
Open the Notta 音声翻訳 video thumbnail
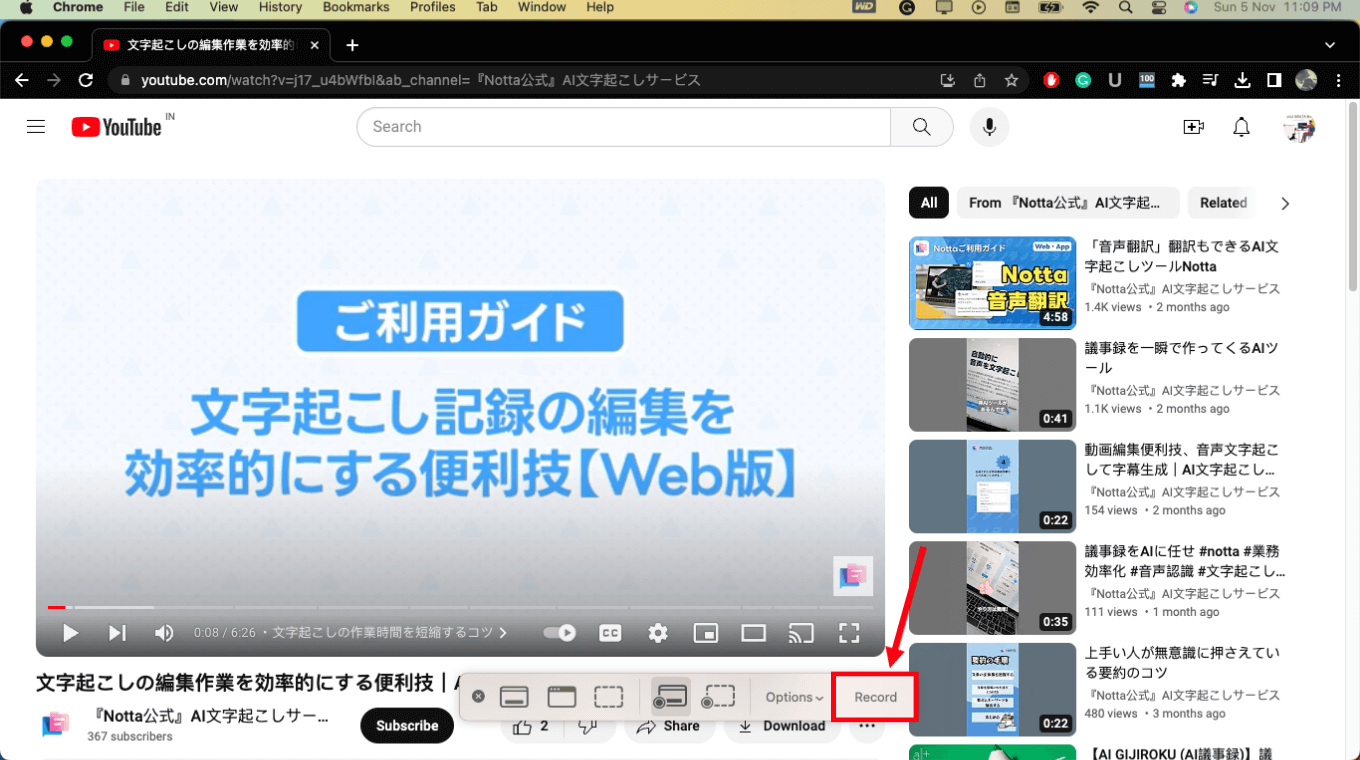coord(992,283)
